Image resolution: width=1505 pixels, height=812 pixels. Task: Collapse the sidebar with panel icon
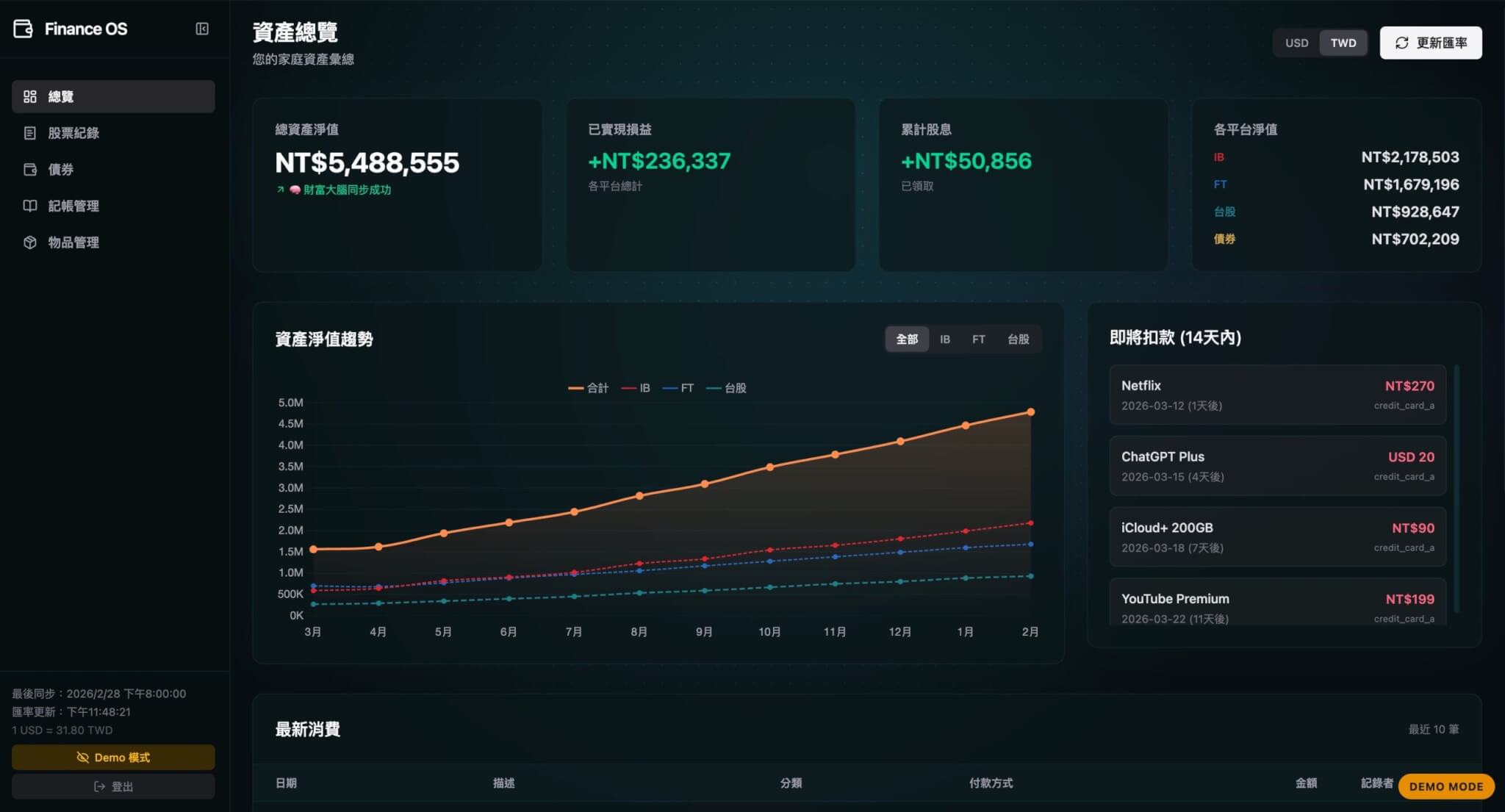(x=202, y=29)
